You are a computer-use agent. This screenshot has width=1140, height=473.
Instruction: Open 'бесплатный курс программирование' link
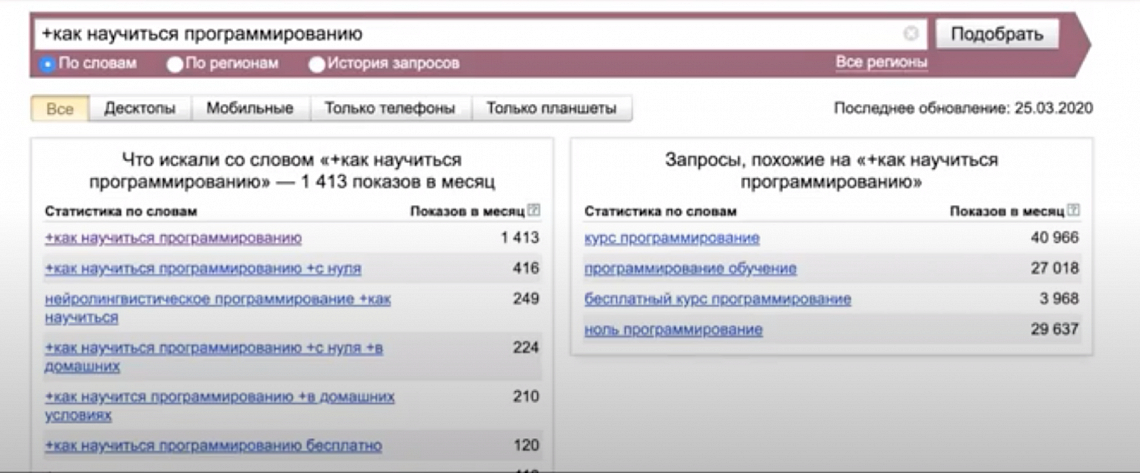point(718,299)
